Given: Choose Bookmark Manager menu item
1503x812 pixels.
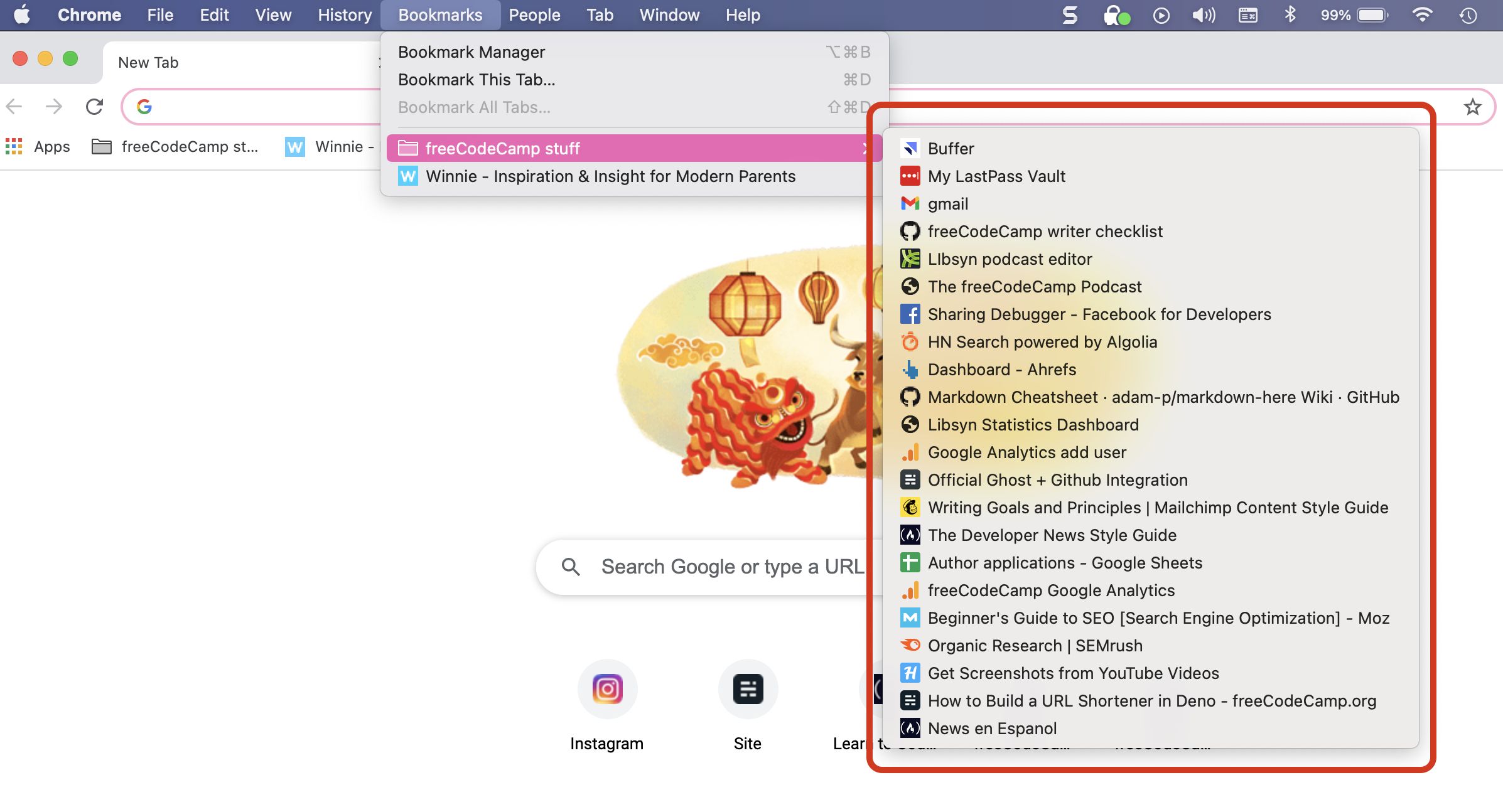Looking at the screenshot, I should tap(471, 52).
